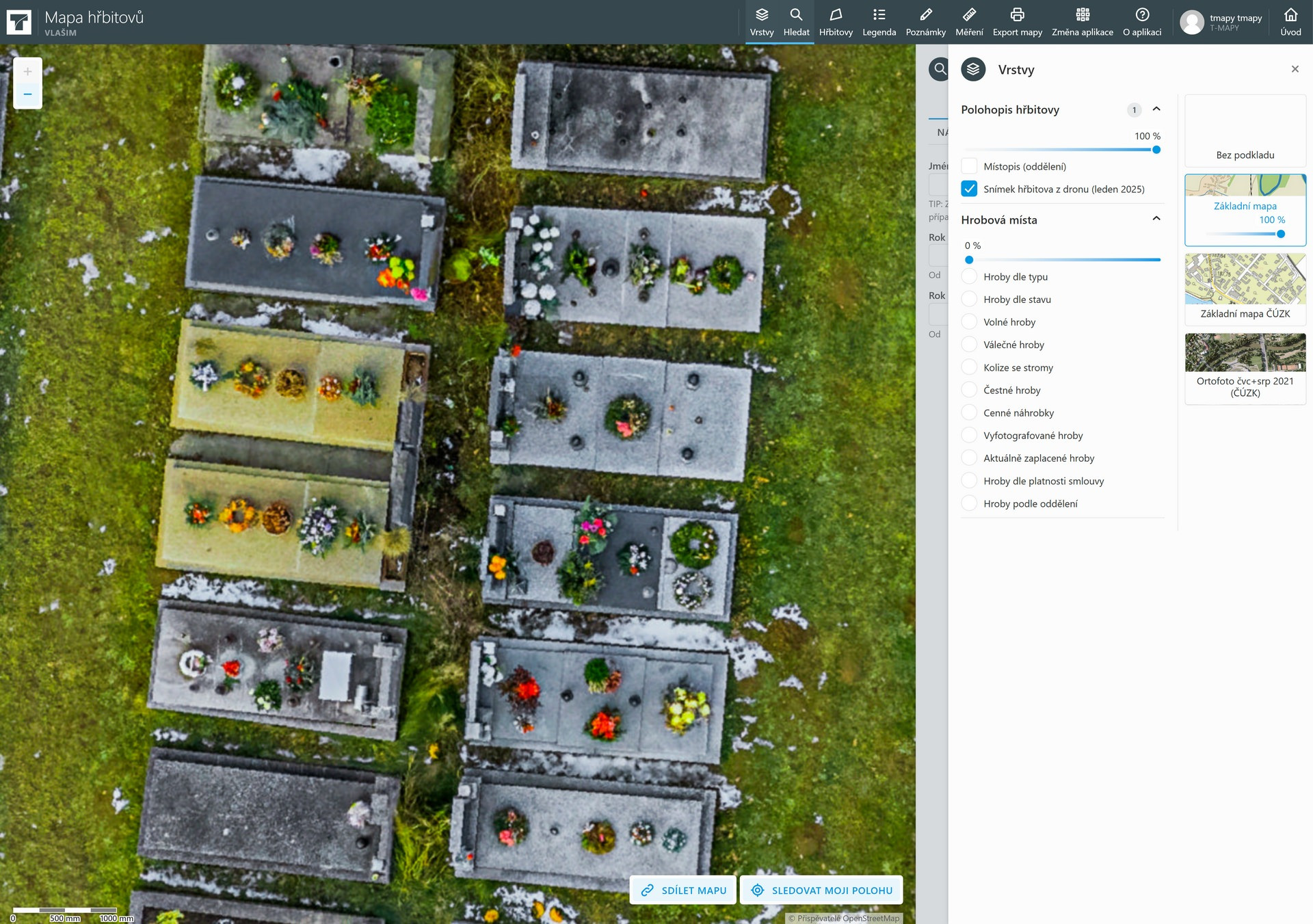Open O aplikaci help info
This screenshot has height=924, width=1313.
(x=1141, y=22)
